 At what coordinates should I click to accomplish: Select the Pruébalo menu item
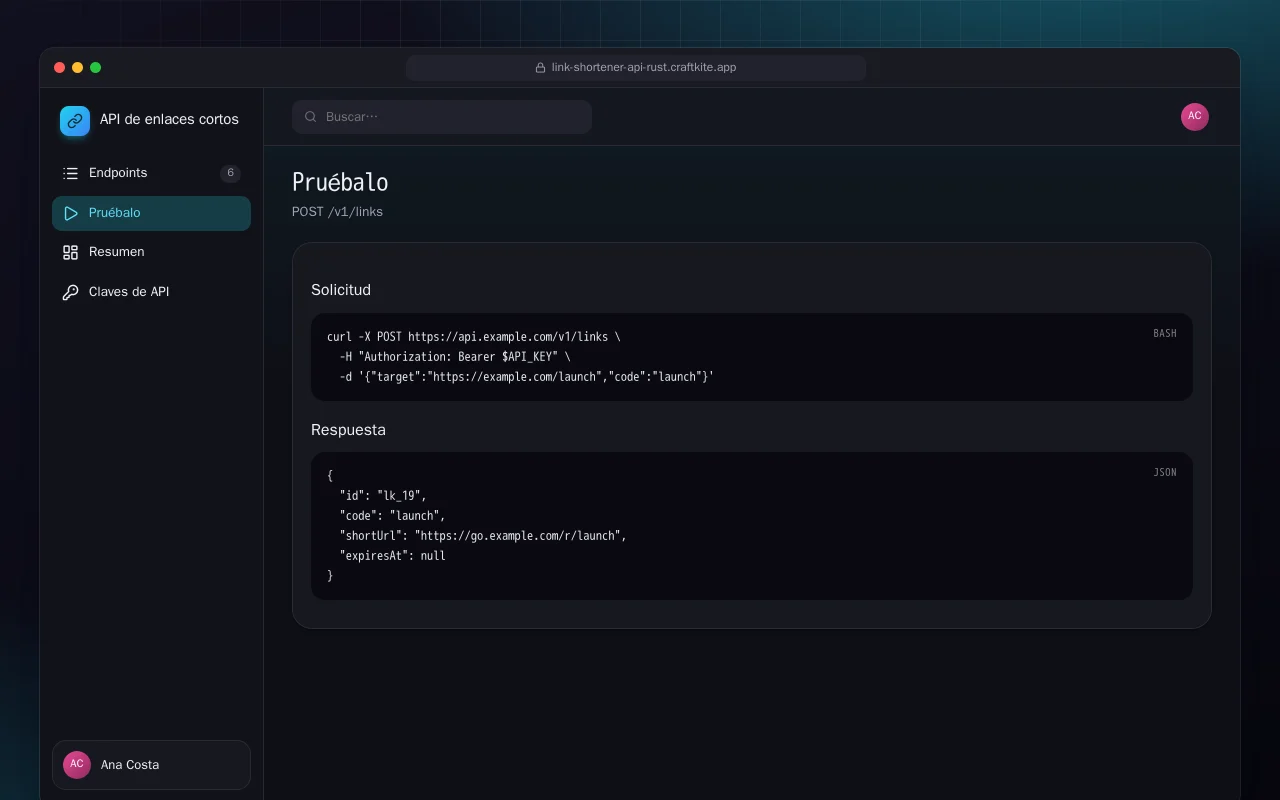pyautogui.click(x=151, y=213)
